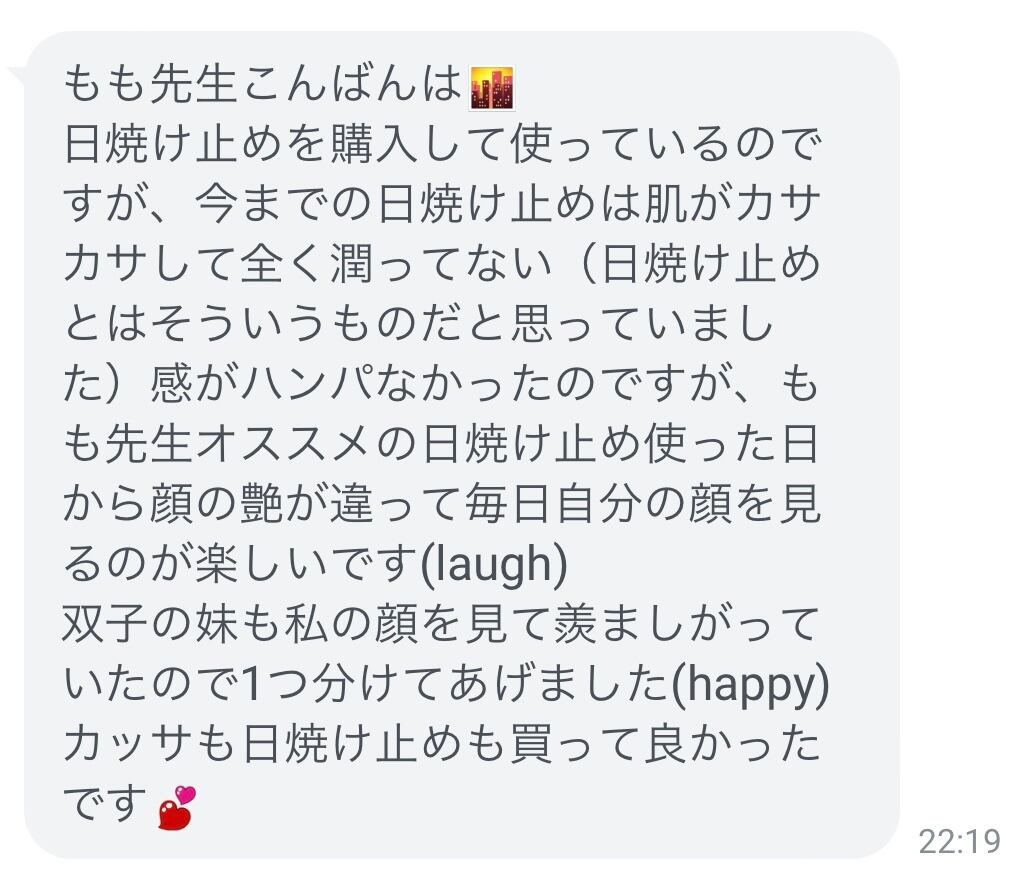Click the word カッサ on the second-last line

[x=128, y=745]
